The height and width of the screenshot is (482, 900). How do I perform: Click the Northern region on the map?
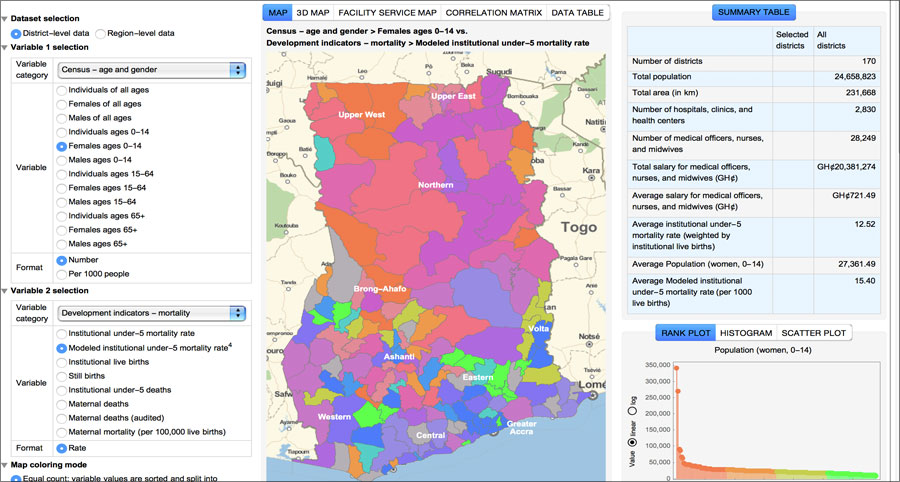pos(435,185)
